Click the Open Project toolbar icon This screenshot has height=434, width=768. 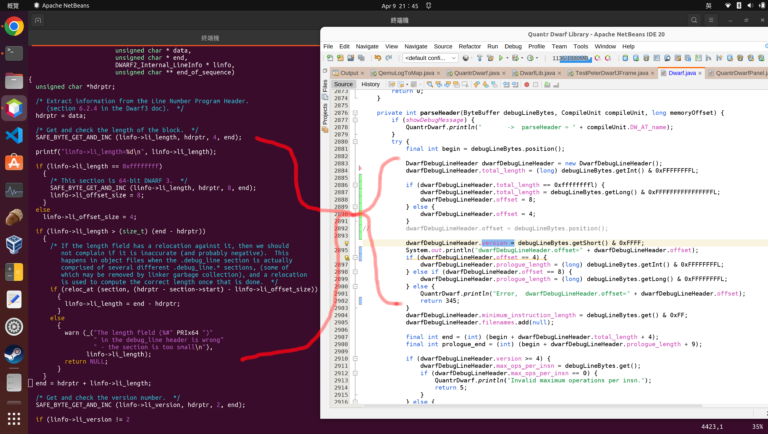coord(351,58)
